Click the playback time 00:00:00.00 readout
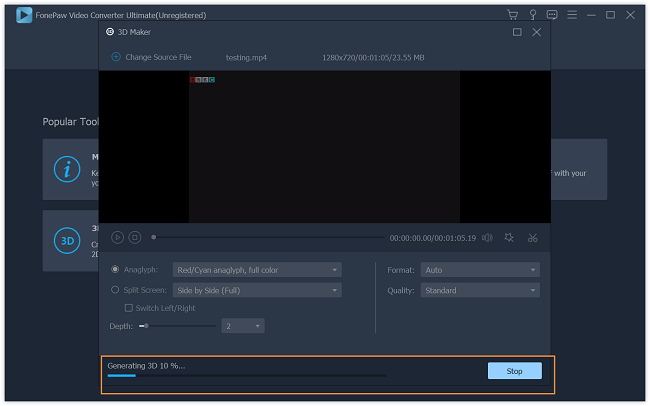The width and height of the screenshot is (650, 406). (433, 238)
